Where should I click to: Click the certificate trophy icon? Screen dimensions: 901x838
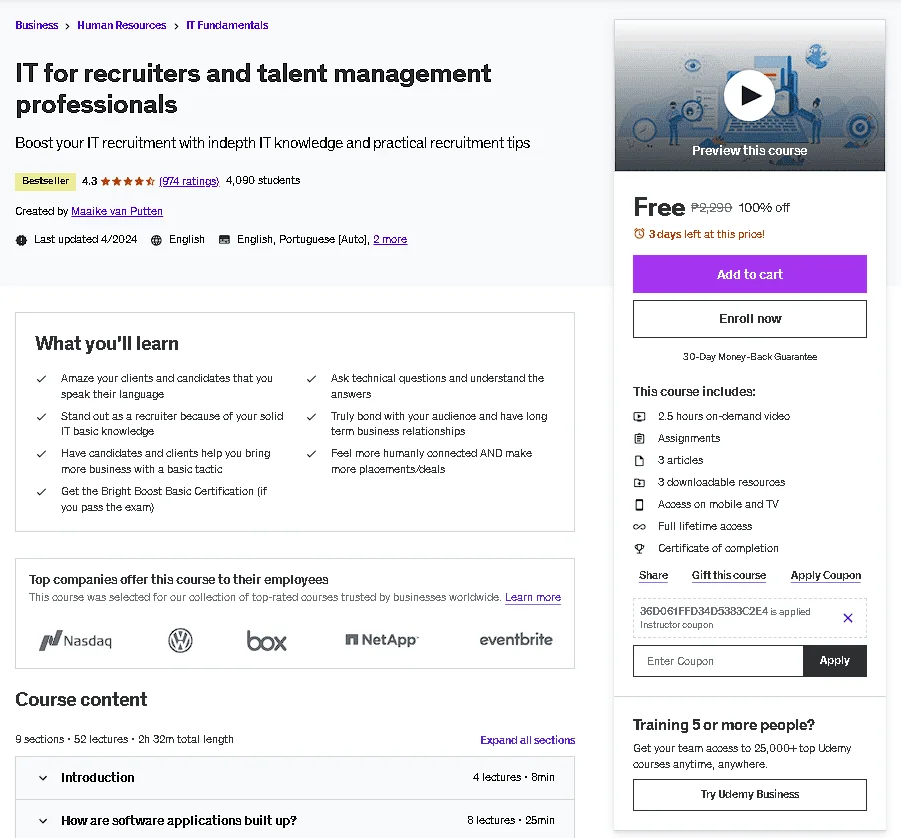coord(639,548)
